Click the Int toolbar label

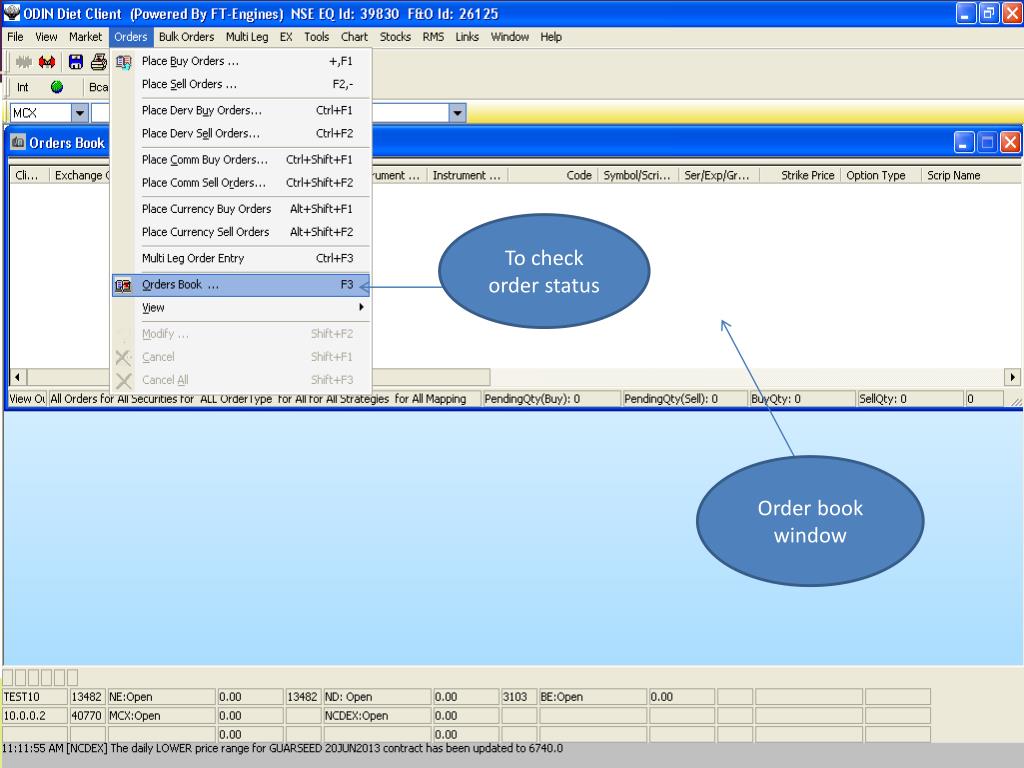[23, 87]
